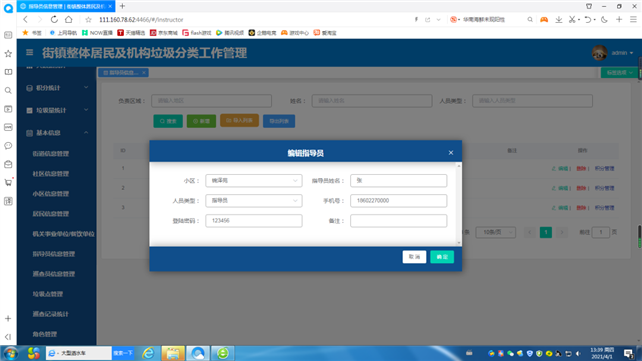
Task: Open 小区信息管理 in the sidebar
Action: [x=51, y=194]
